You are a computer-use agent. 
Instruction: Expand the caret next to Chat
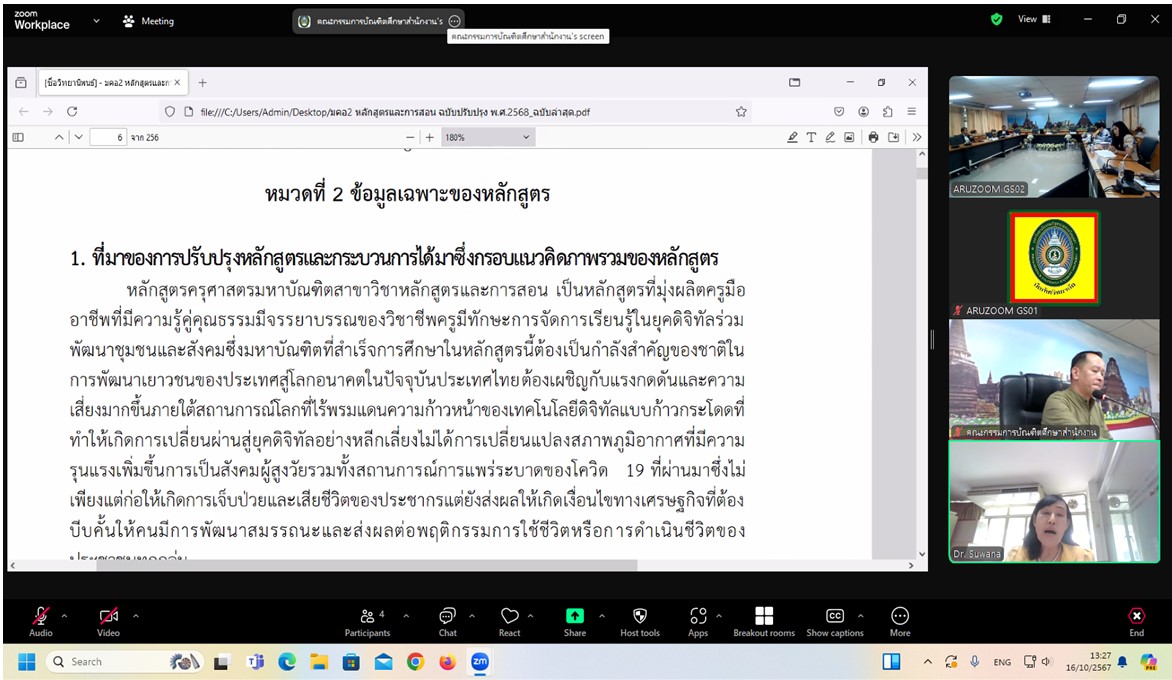click(x=472, y=616)
